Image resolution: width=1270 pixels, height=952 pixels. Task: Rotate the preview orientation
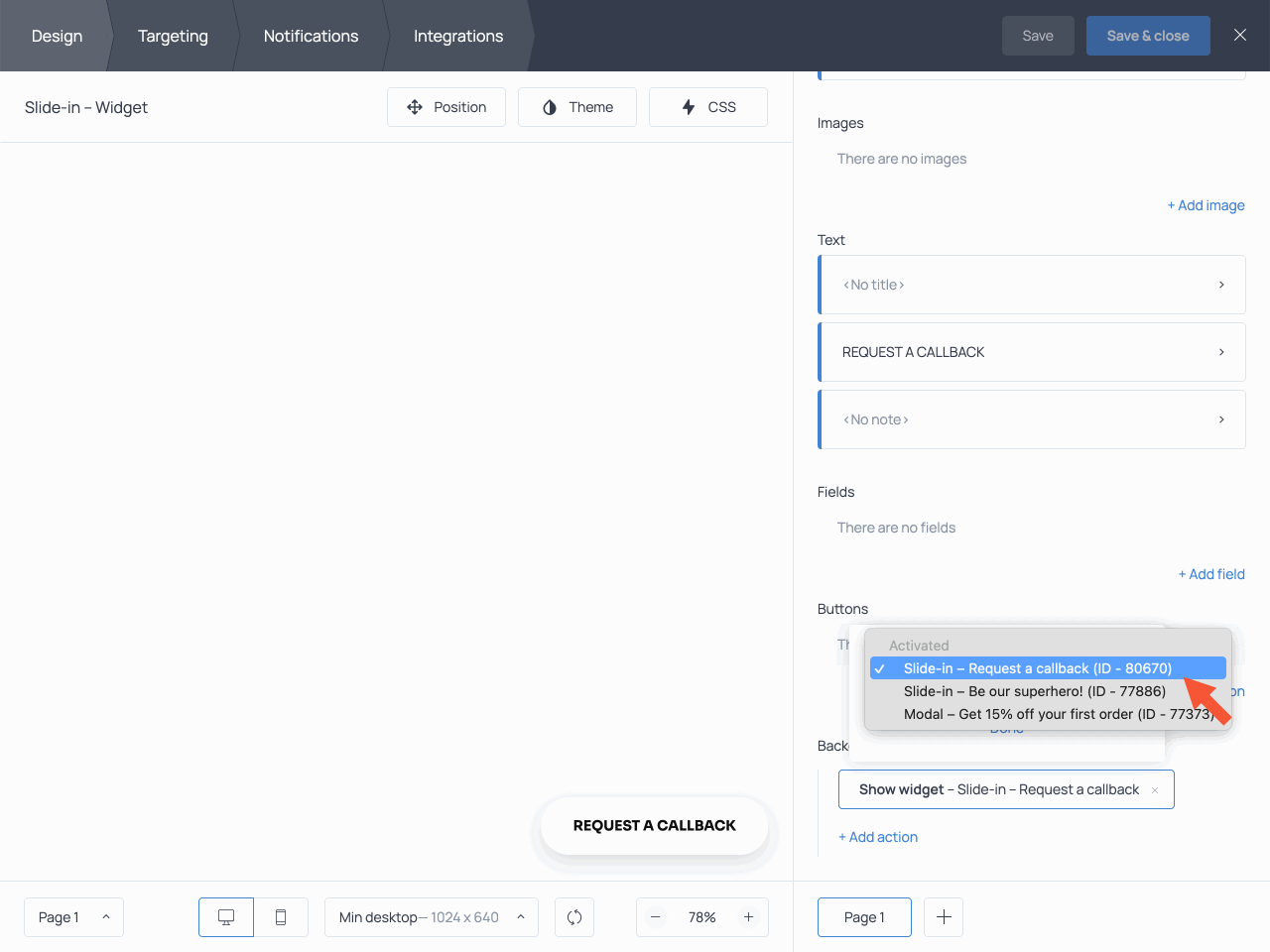(x=573, y=917)
